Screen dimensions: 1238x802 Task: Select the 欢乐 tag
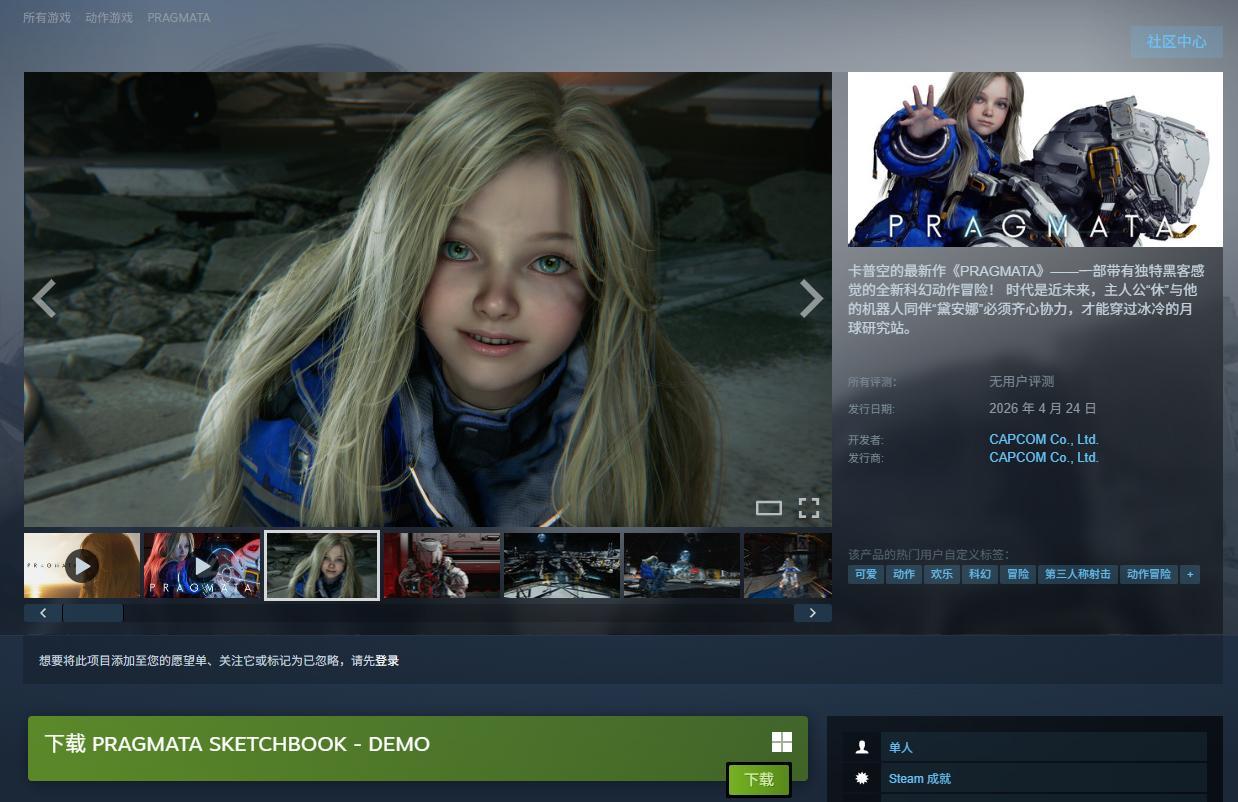coord(941,574)
